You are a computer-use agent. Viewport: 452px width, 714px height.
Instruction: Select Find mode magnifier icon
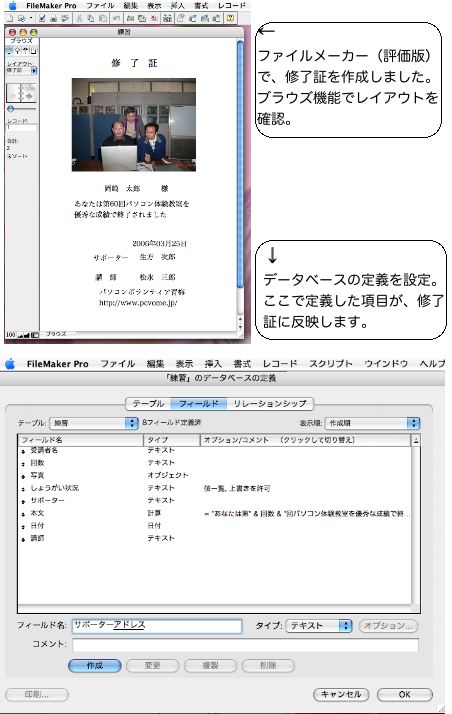tap(17, 51)
